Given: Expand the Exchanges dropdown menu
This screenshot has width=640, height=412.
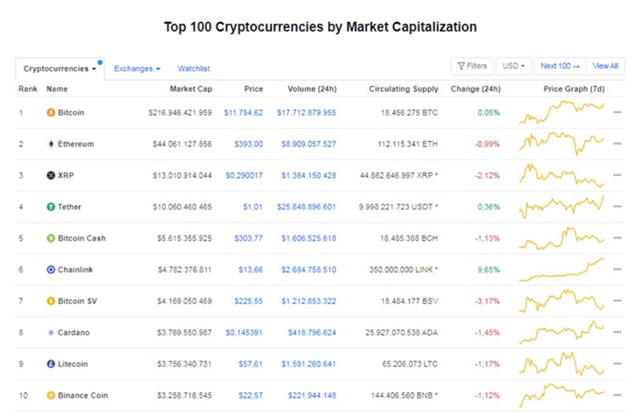Looking at the screenshot, I should [x=137, y=69].
